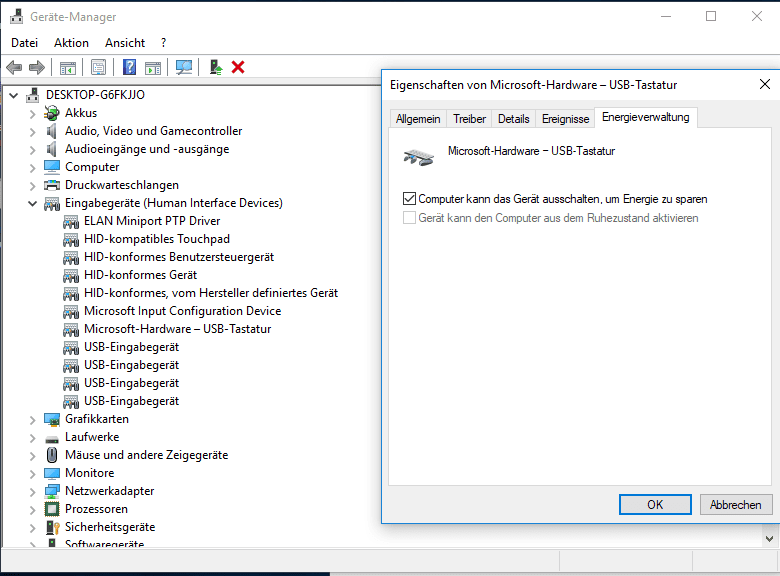
Task: Select the HID-konformes Gerät entry
Action: click(140, 275)
